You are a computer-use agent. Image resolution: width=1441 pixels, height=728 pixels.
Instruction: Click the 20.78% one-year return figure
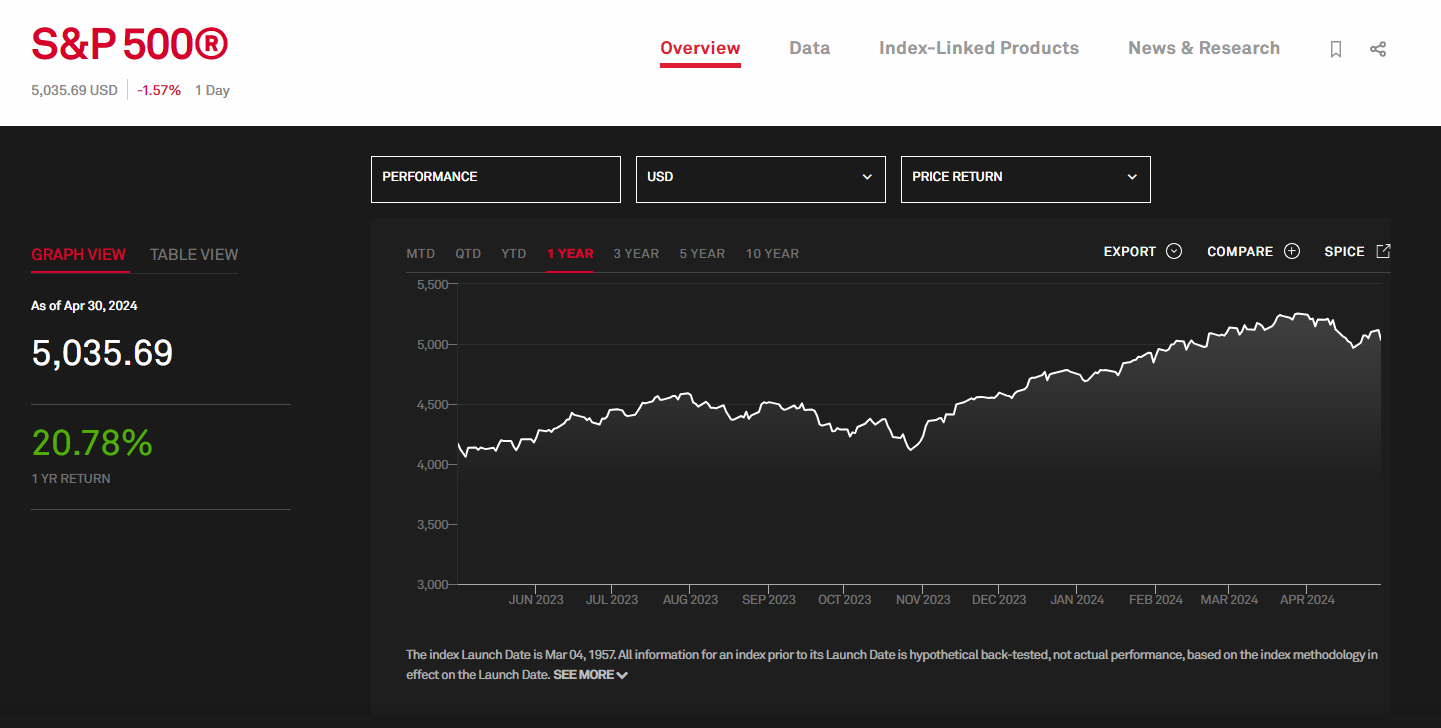coord(92,443)
